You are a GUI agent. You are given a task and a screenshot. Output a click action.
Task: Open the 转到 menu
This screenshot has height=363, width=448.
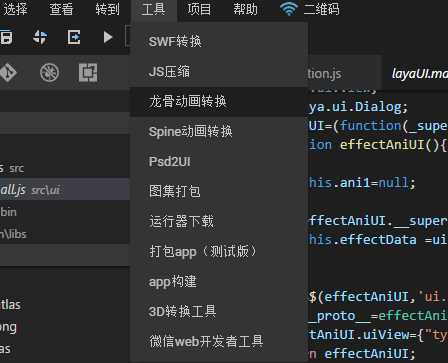click(x=107, y=9)
